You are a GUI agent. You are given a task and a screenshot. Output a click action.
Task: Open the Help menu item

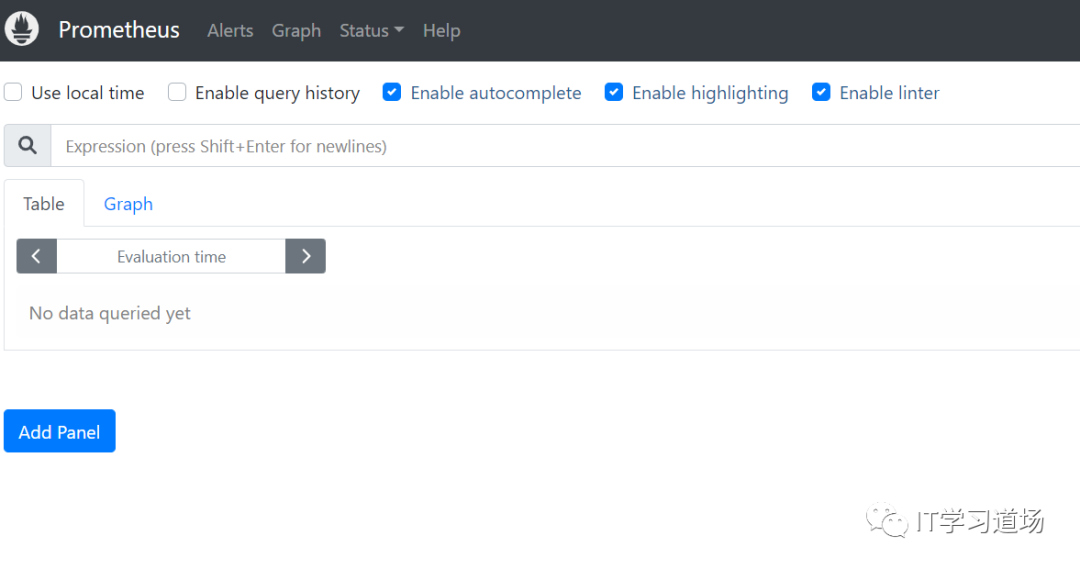(441, 31)
